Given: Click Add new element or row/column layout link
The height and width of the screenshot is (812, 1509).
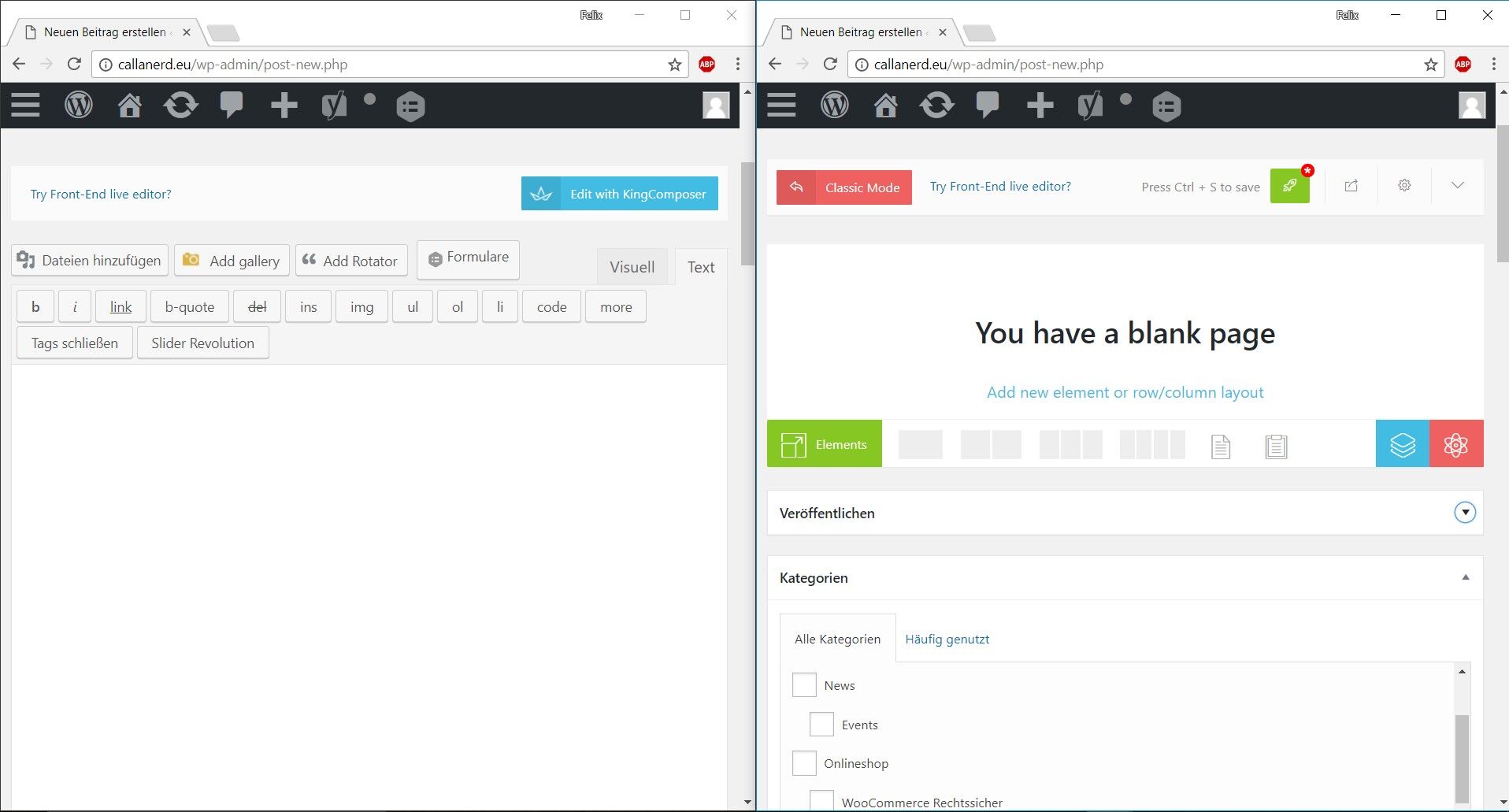Looking at the screenshot, I should pyautogui.click(x=1125, y=392).
